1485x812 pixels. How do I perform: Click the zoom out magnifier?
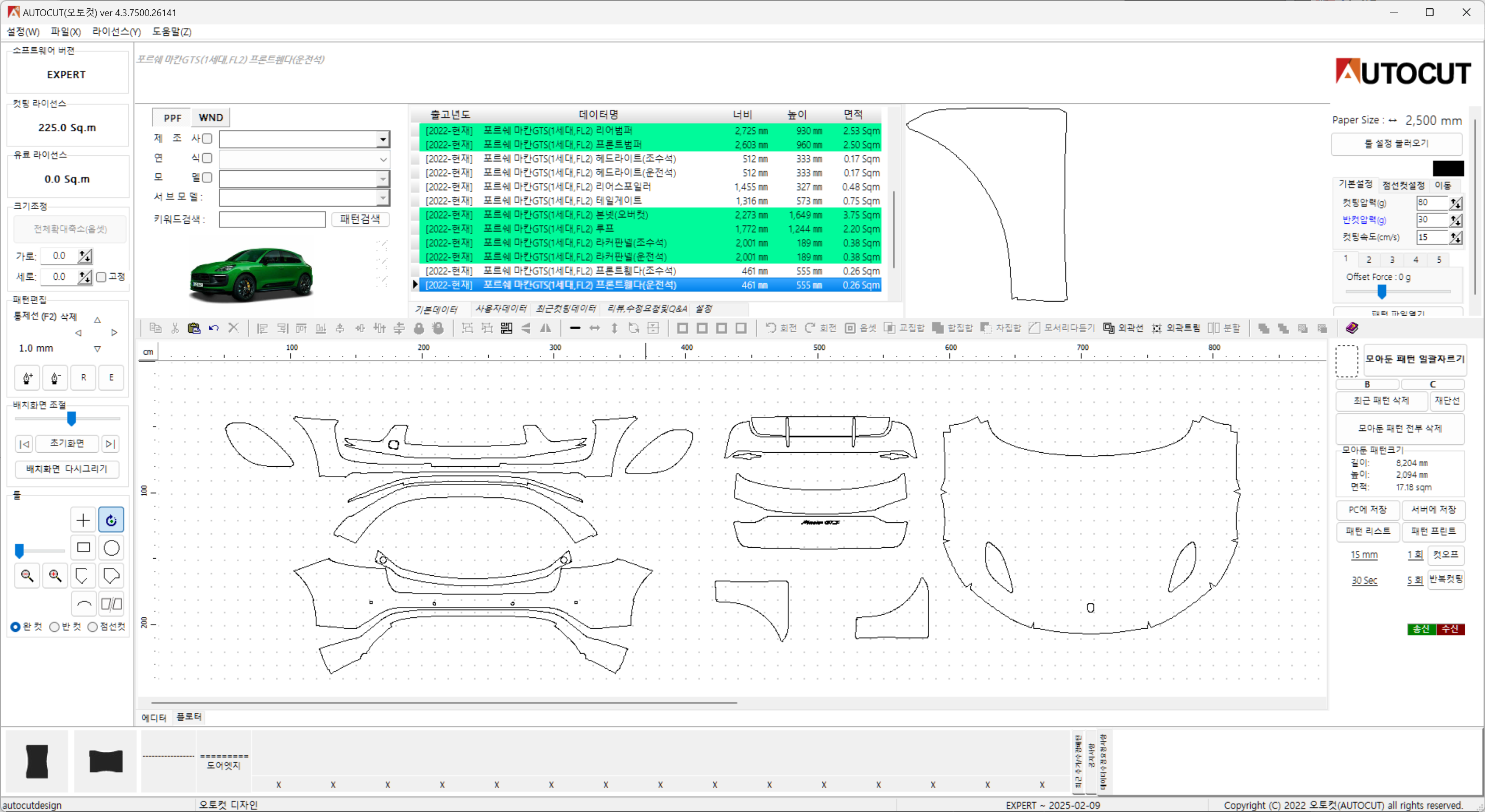point(27,576)
